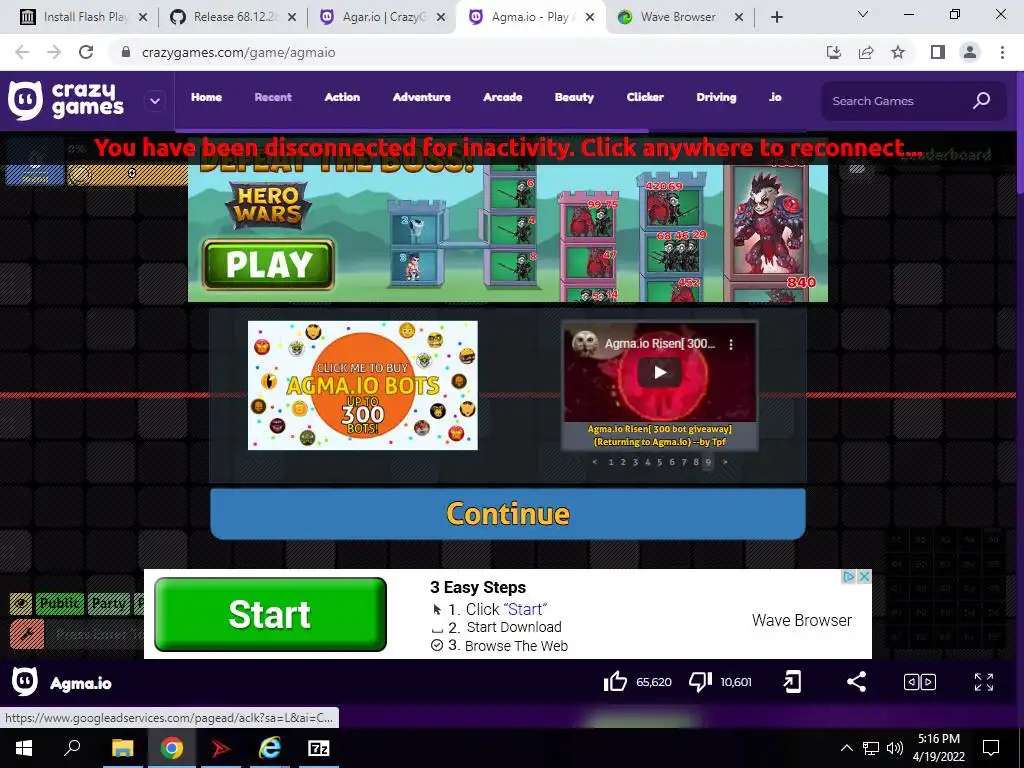Go to previous video with left arrow

click(x=594, y=462)
